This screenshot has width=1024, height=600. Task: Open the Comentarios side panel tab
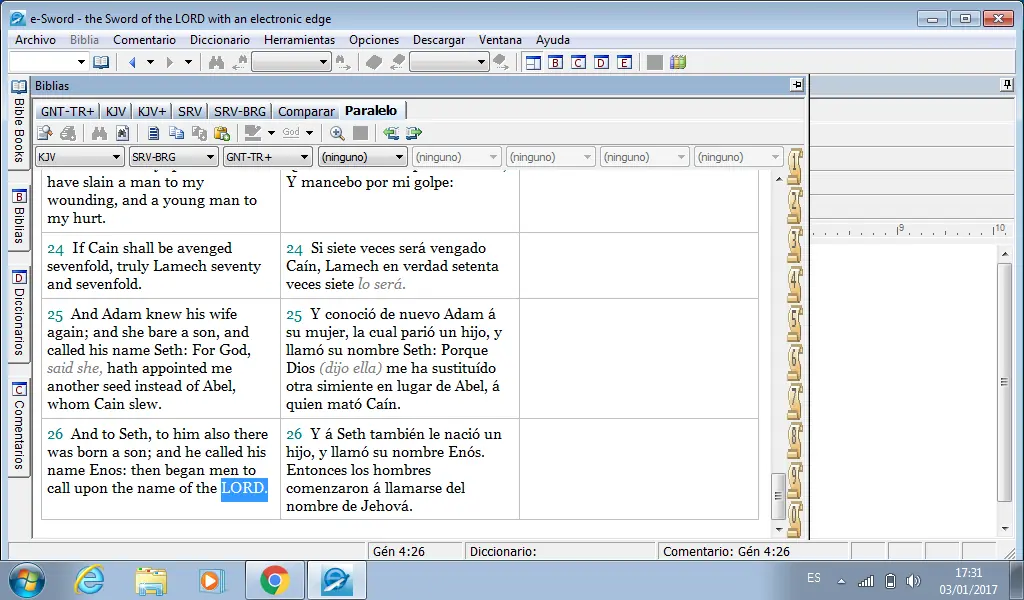(x=19, y=427)
